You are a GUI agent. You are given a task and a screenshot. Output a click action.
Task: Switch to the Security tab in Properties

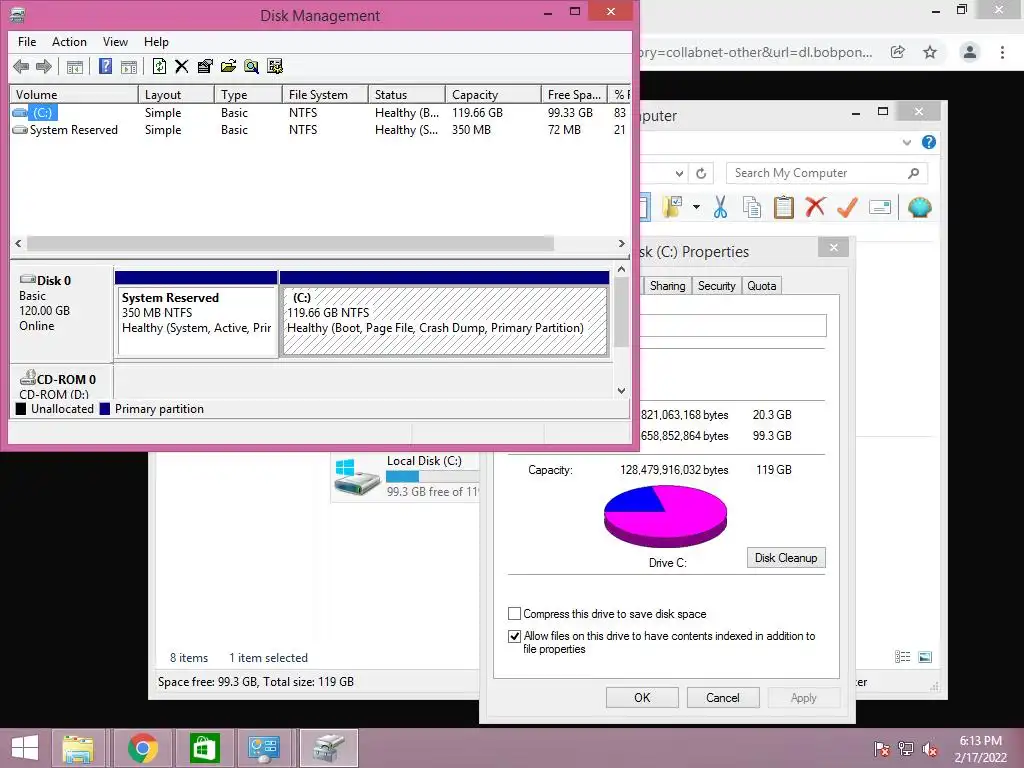tap(716, 286)
